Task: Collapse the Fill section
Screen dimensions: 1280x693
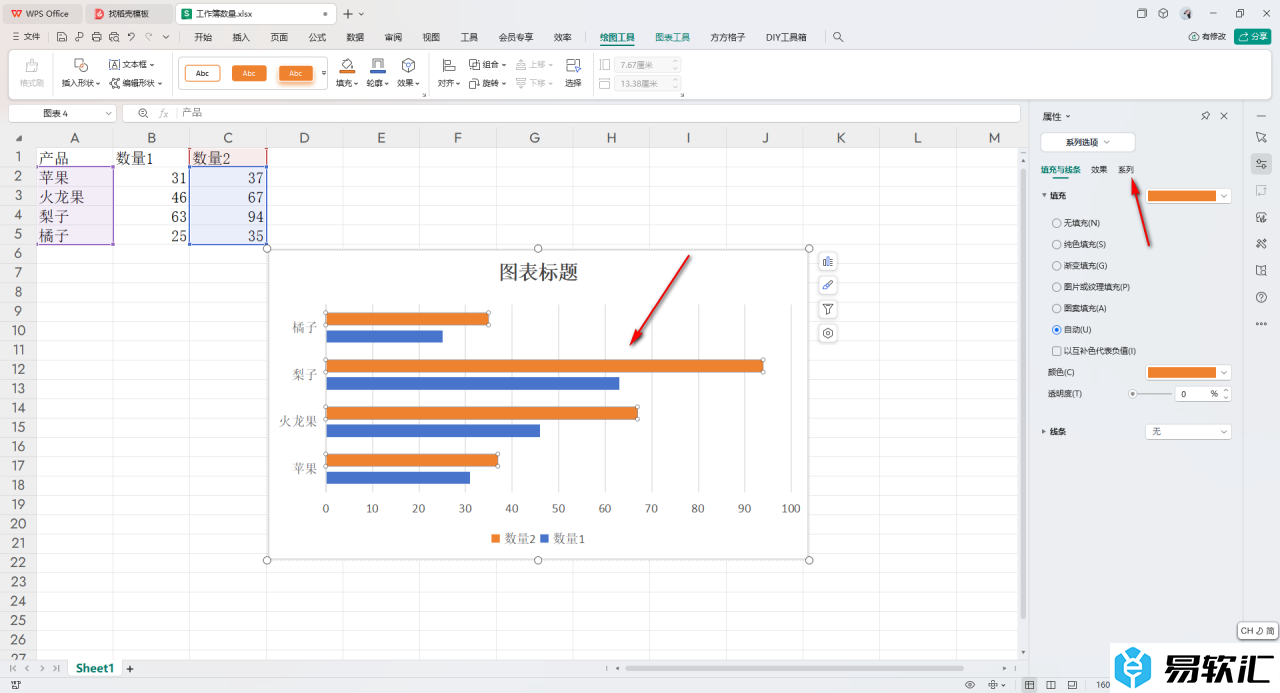Action: click(1045, 196)
